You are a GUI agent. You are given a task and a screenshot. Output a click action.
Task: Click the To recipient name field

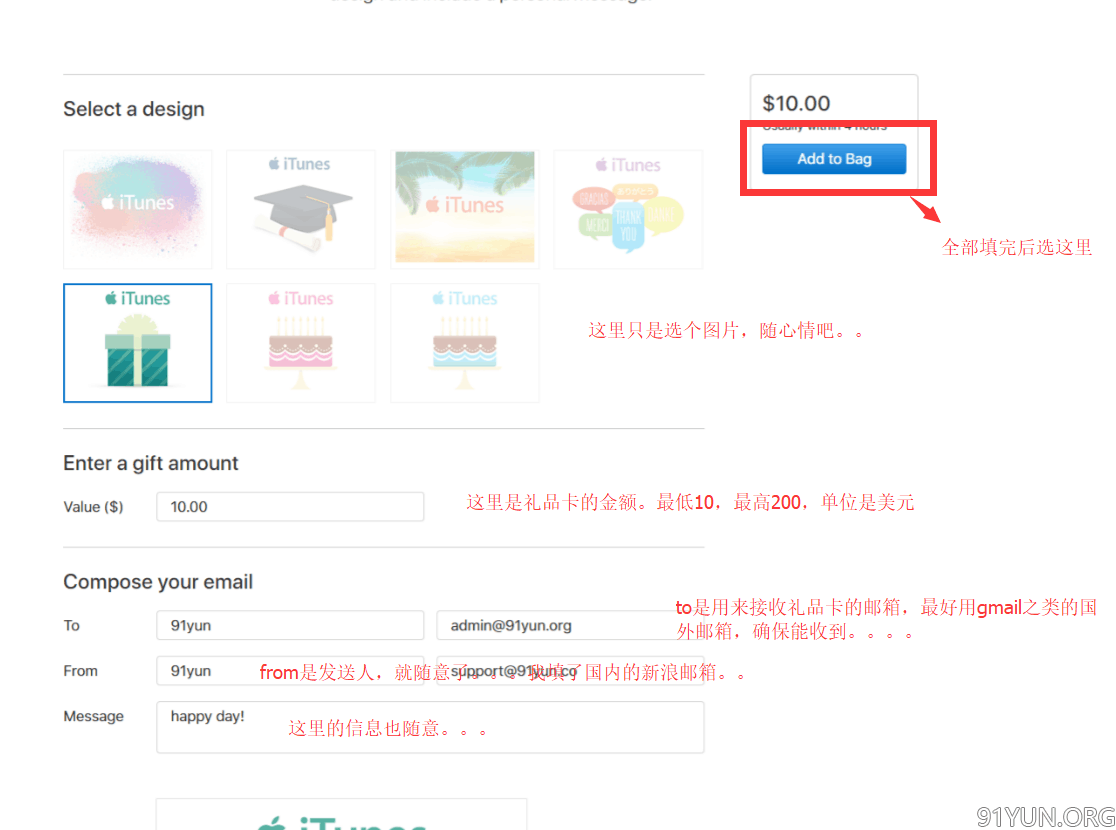290,625
